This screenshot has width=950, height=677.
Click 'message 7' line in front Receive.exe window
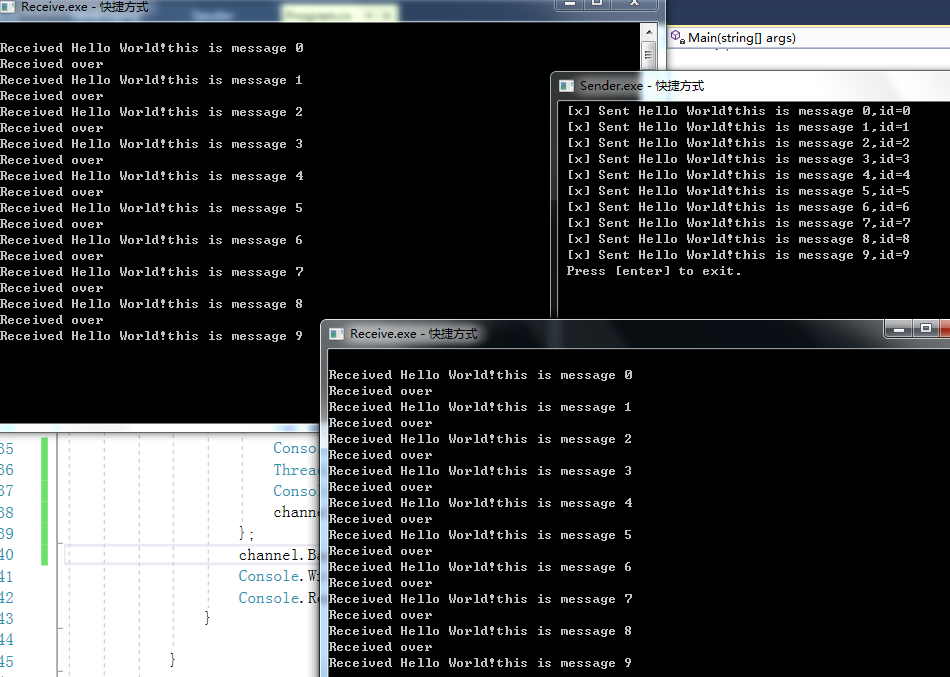pos(480,599)
